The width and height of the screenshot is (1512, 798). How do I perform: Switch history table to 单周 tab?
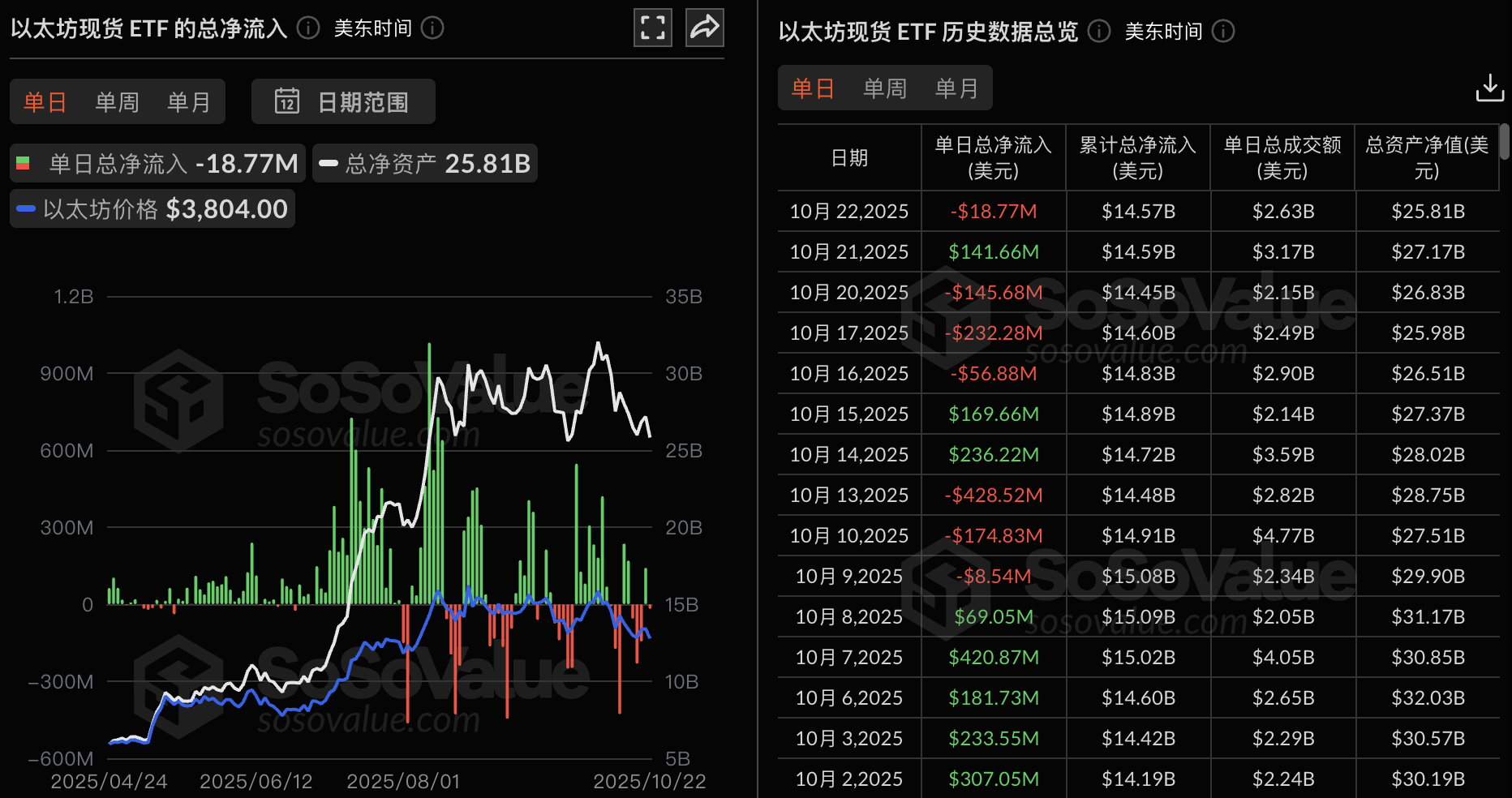pyautogui.click(x=884, y=88)
